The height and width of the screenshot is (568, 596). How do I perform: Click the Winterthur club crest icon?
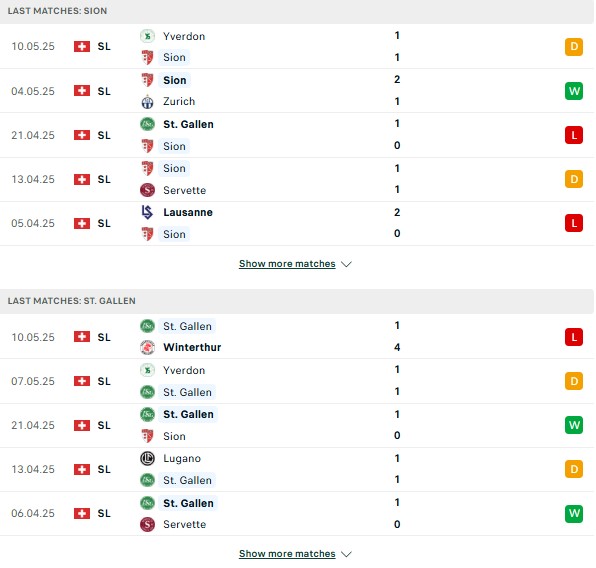click(x=147, y=347)
